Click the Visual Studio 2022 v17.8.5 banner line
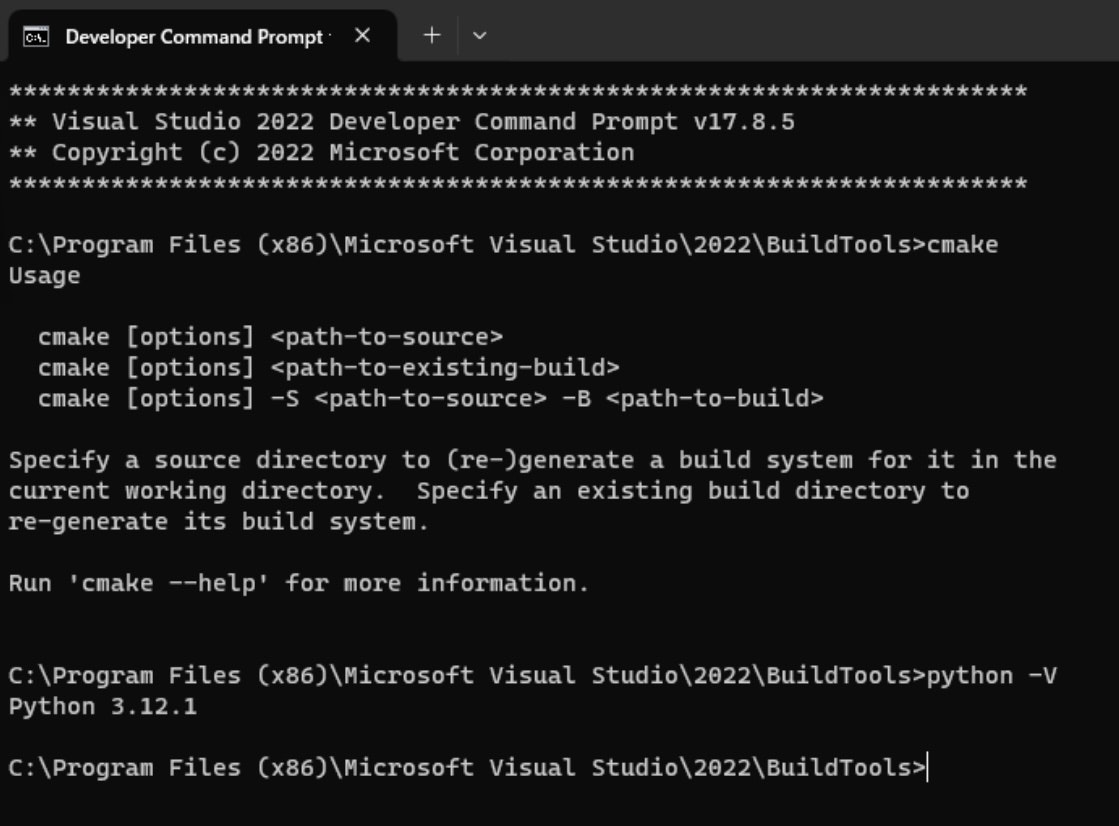 [x=402, y=122]
